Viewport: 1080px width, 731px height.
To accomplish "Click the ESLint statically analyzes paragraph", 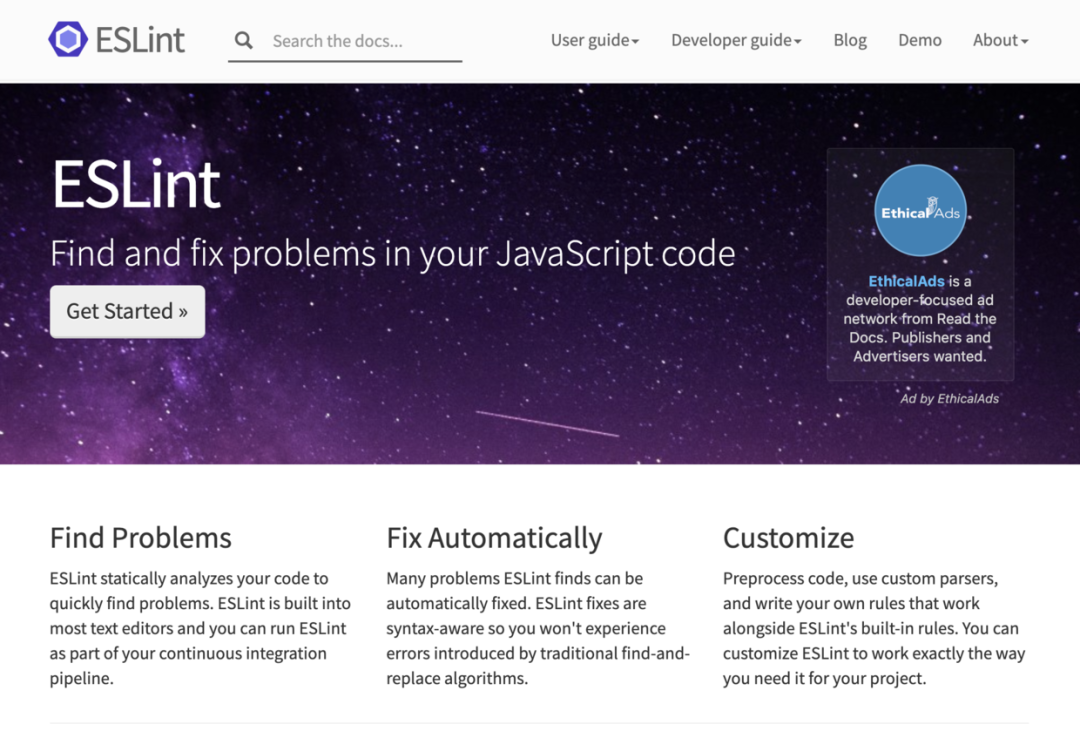I will pos(200,628).
